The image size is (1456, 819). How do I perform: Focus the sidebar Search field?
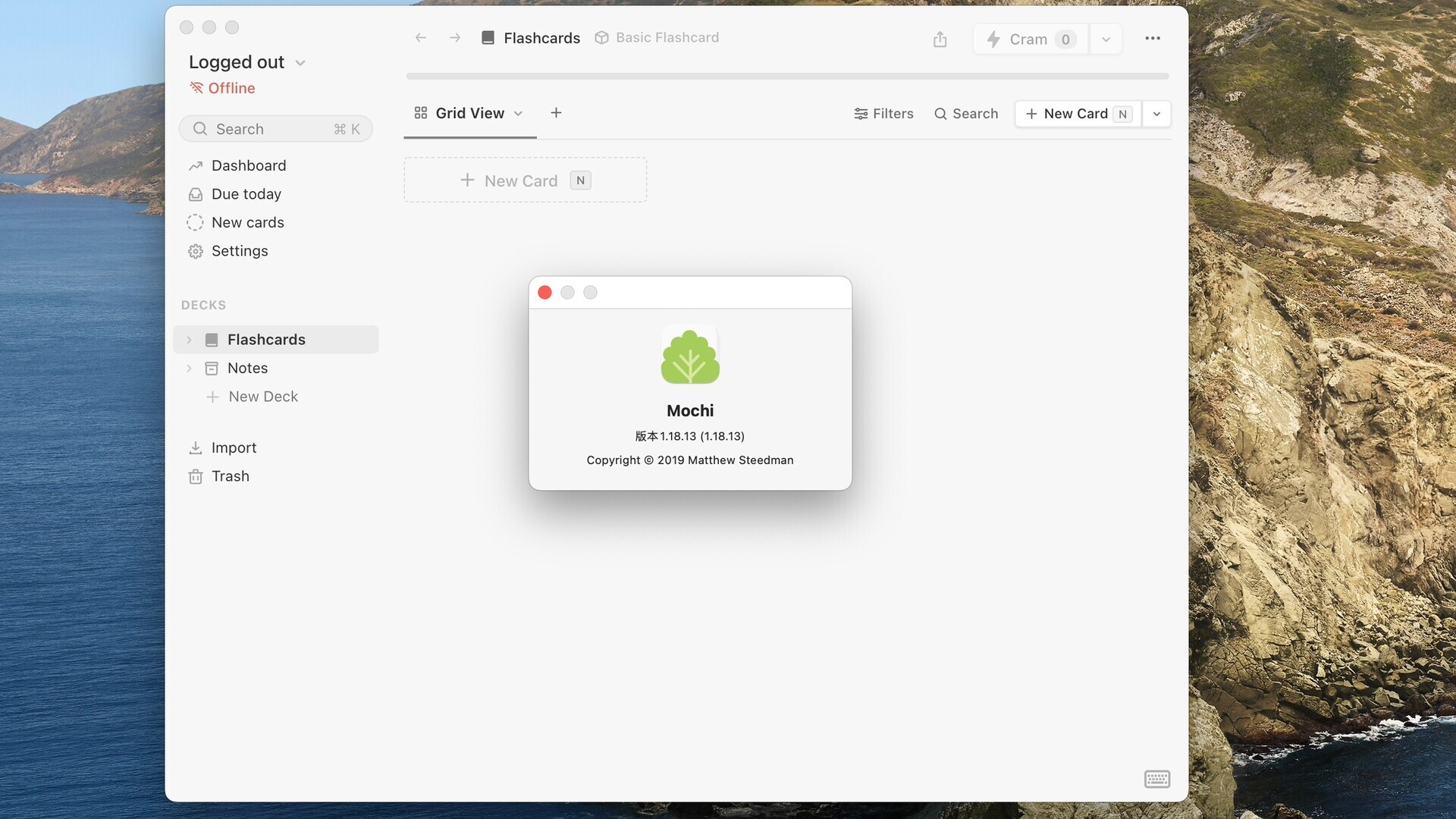click(x=276, y=129)
